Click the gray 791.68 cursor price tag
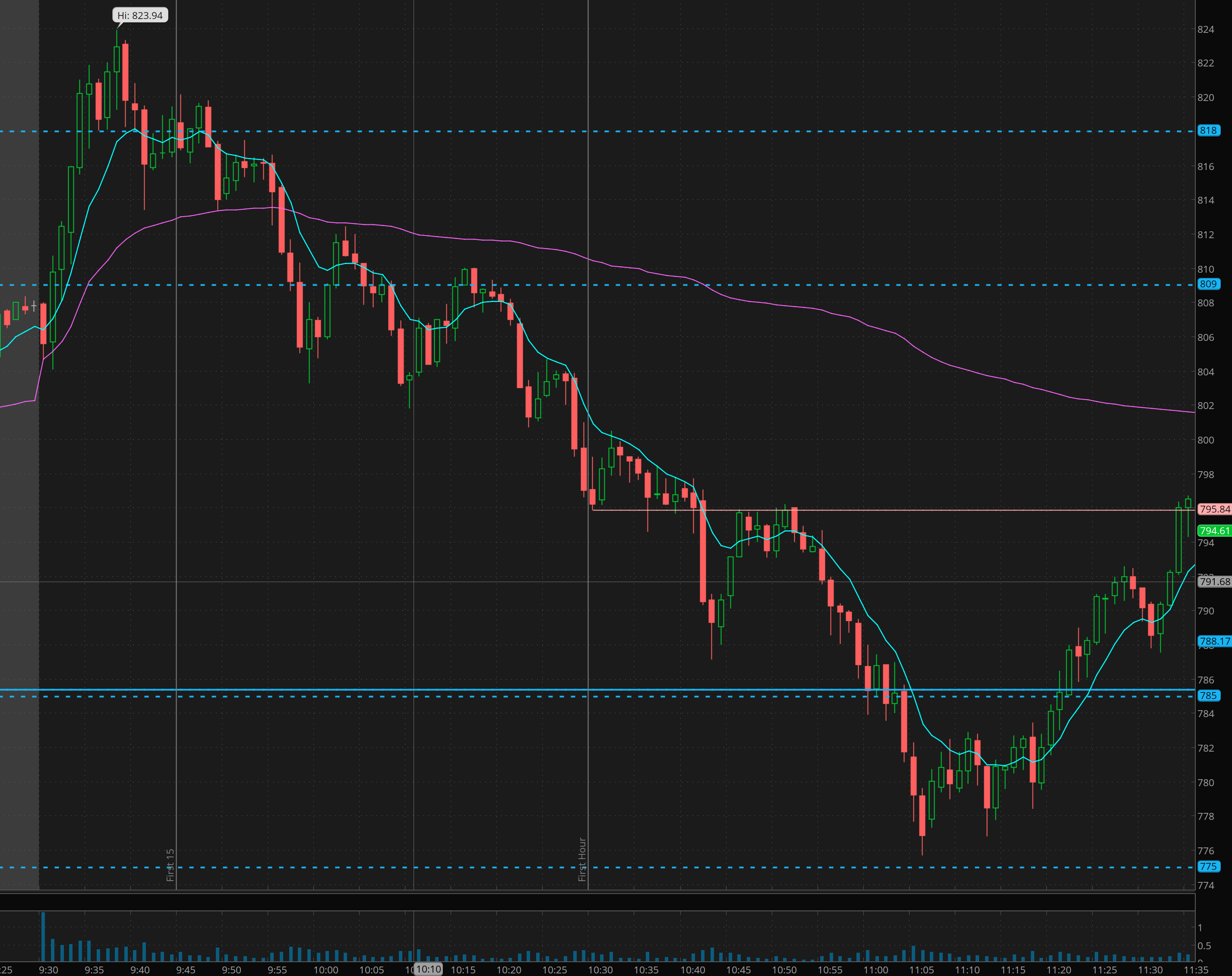 tap(1214, 581)
